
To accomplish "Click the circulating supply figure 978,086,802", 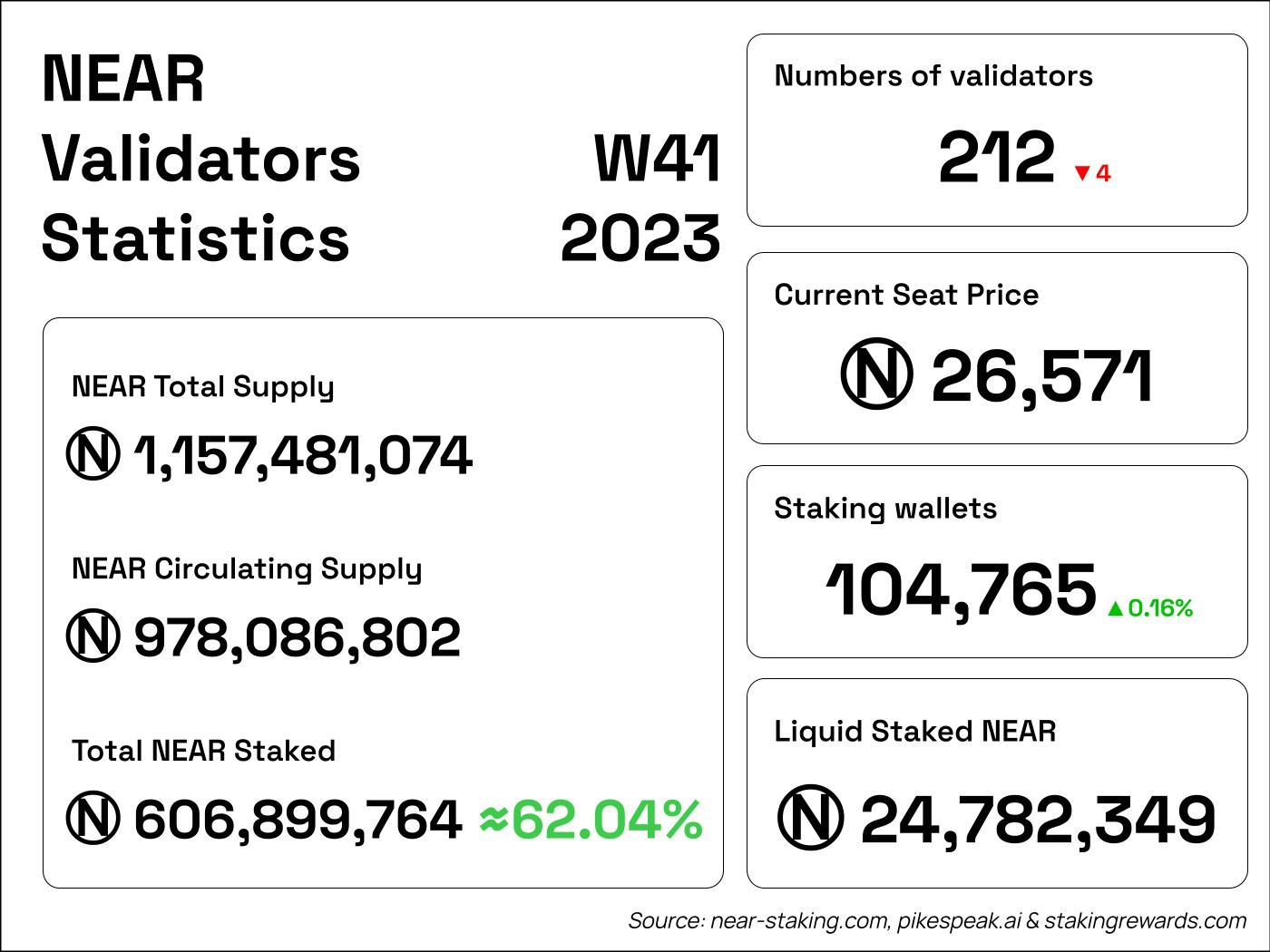I will tap(297, 637).
